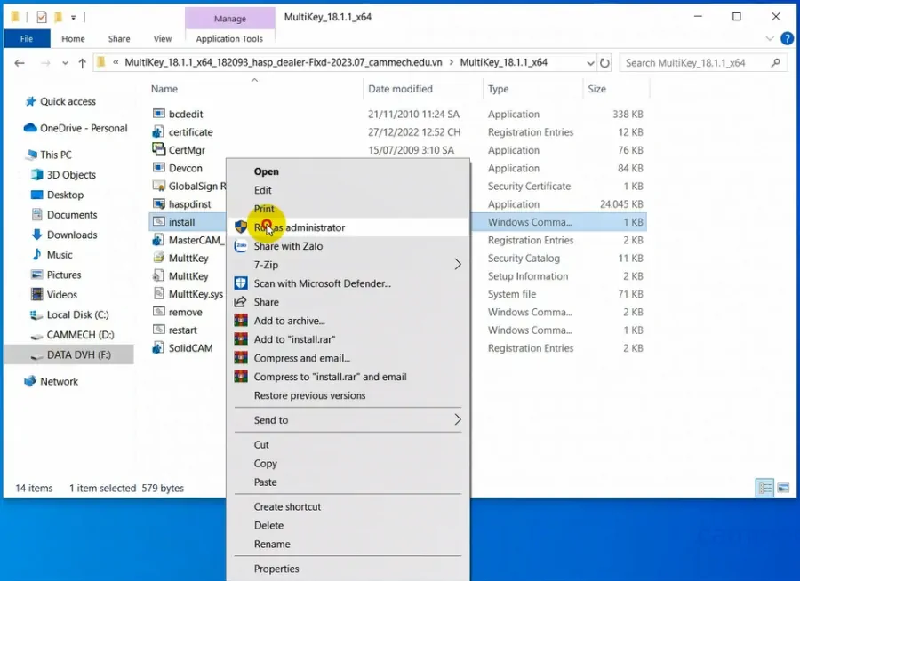Click the Help question mark icon
Viewport: 900px width, 654px height.
point(787,39)
